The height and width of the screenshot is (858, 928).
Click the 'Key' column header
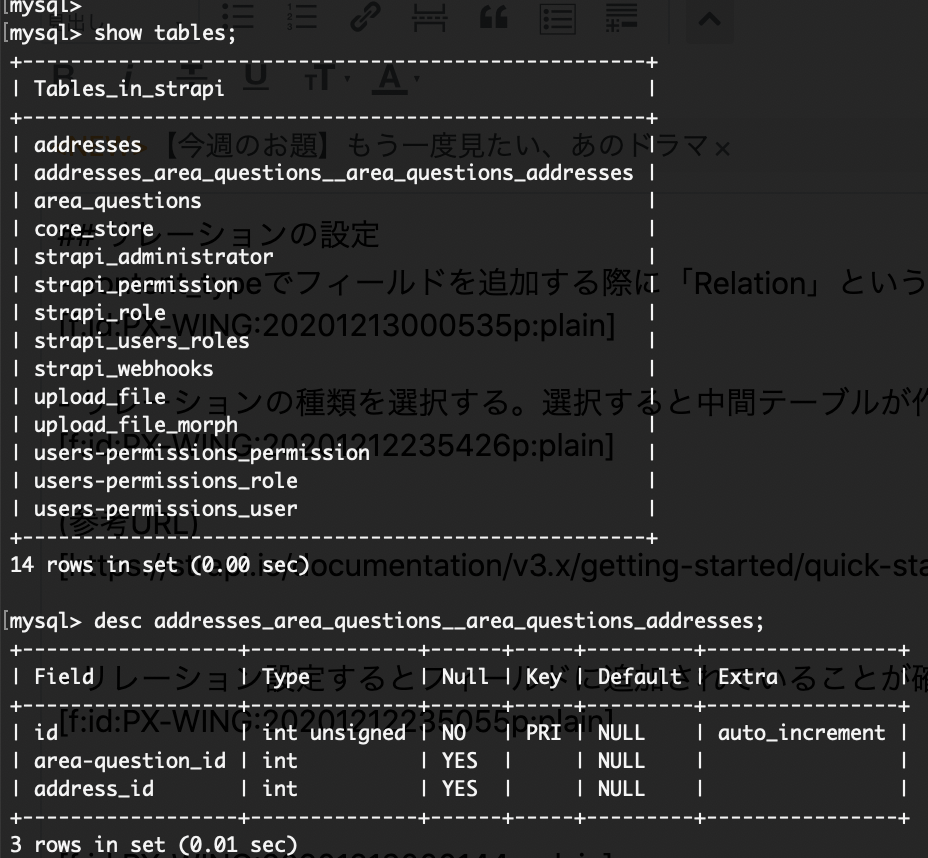543,677
